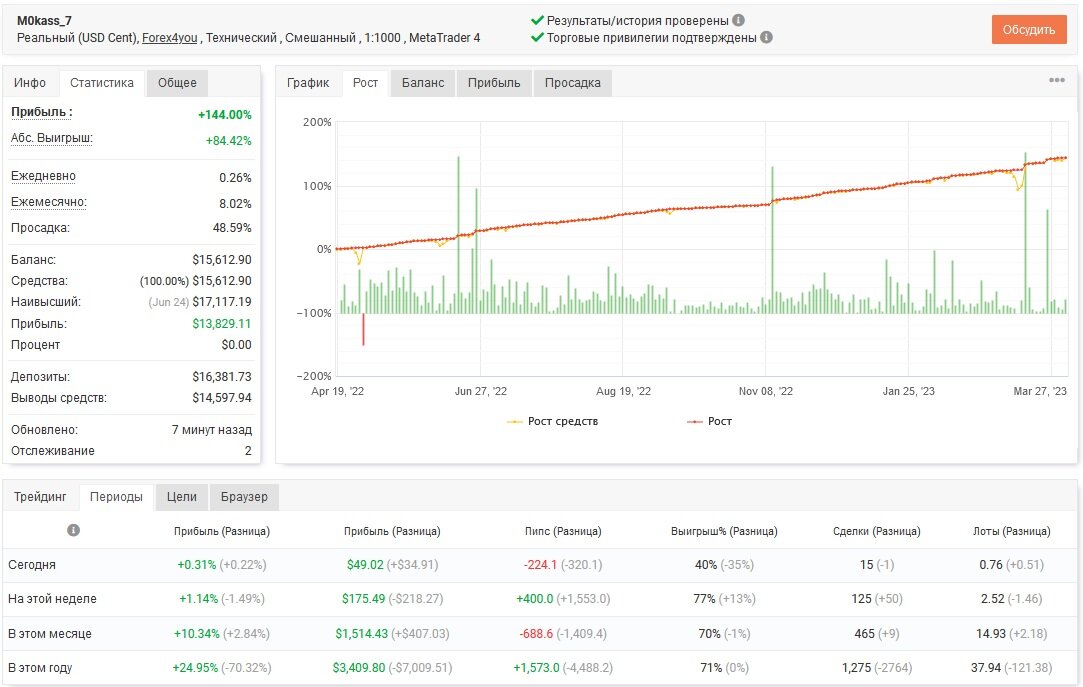
Task: Open the Цели tab
Action: tap(182, 496)
